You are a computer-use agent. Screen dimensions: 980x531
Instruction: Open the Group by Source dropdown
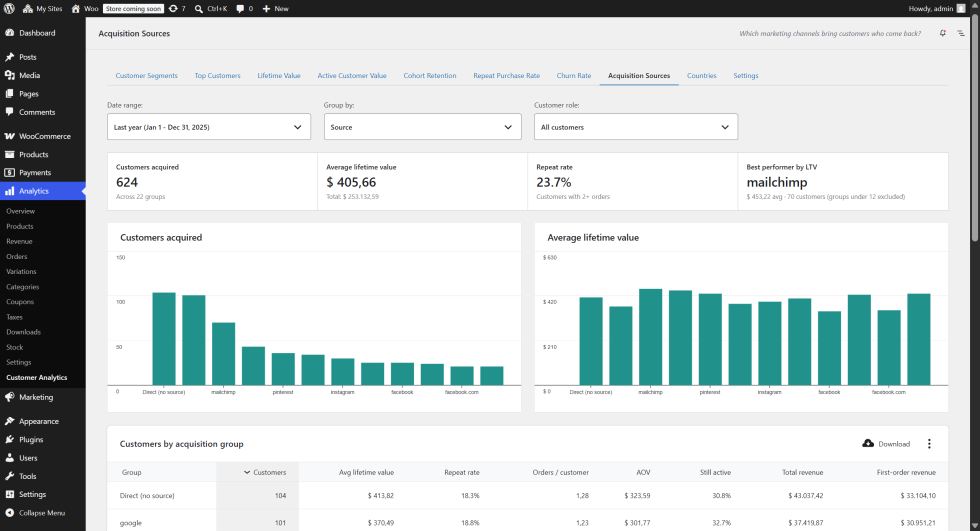(x=422, y=127)
